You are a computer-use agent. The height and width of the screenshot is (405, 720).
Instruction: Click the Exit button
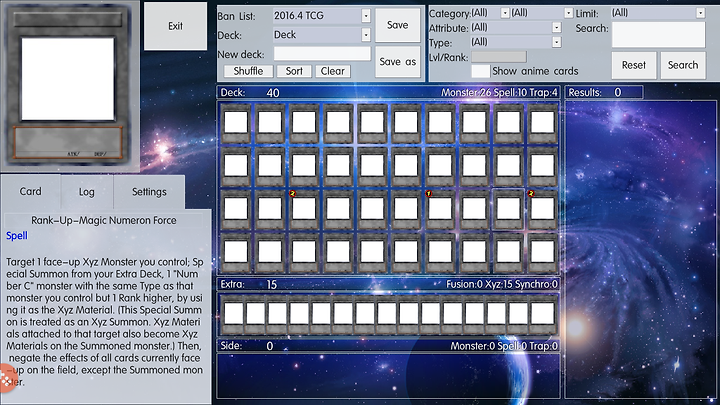pyautogui.click(x=175, y=26)
